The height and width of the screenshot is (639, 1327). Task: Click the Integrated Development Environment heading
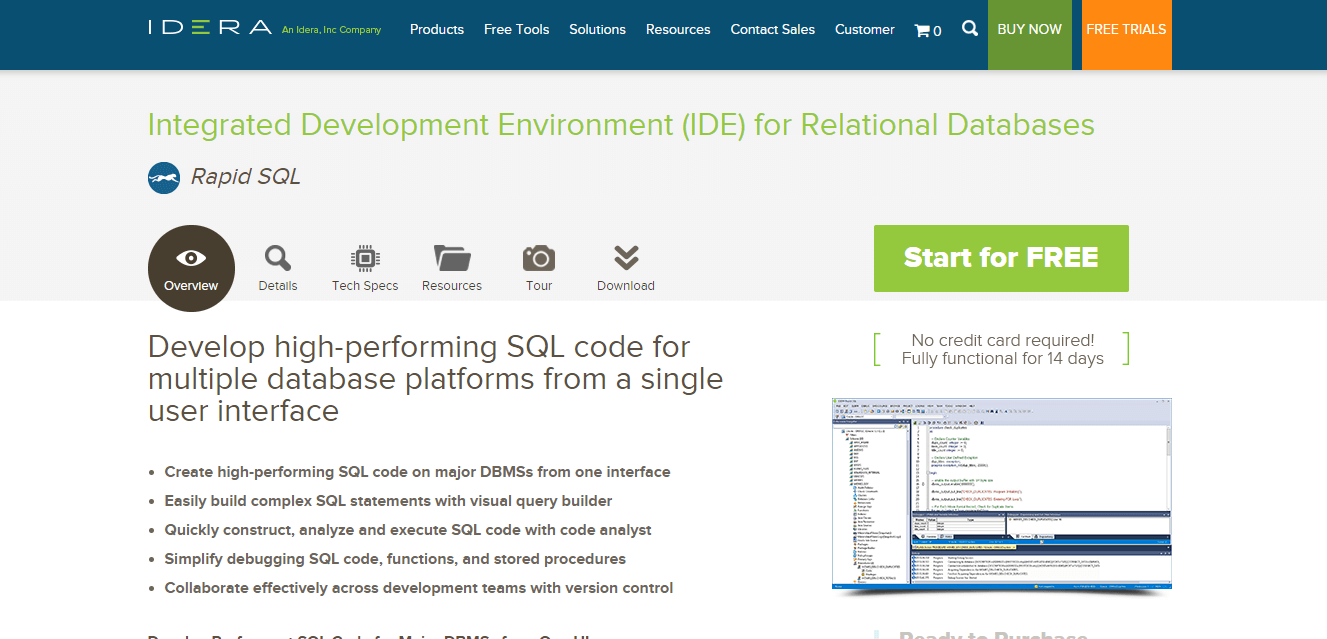pos(621,125)
